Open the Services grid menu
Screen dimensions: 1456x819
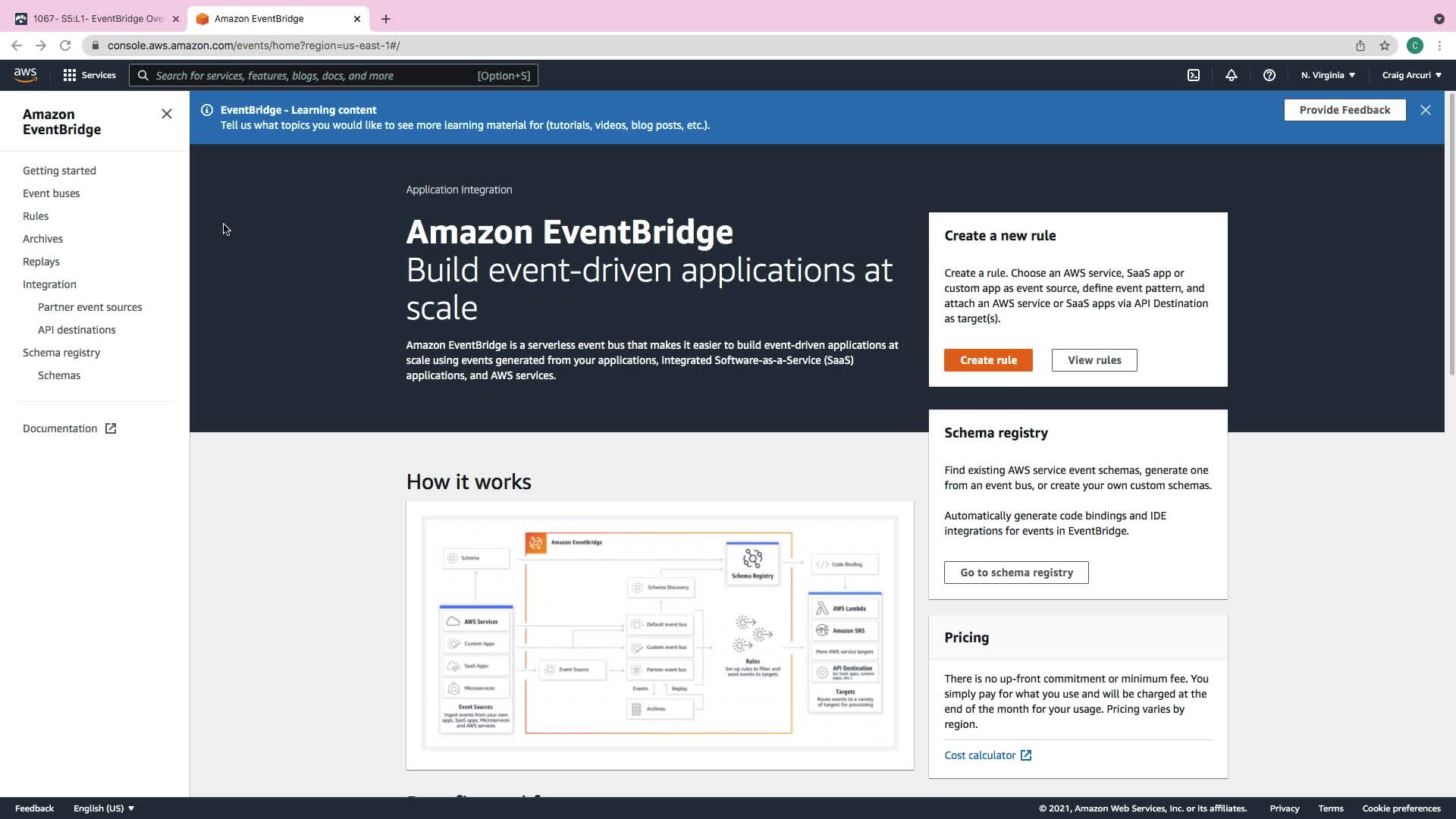tap(89, 75)
